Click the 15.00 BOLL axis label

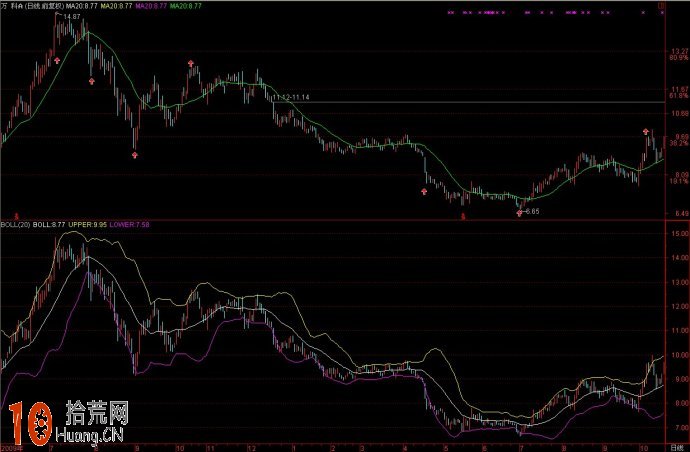click(x=680, y=234)
